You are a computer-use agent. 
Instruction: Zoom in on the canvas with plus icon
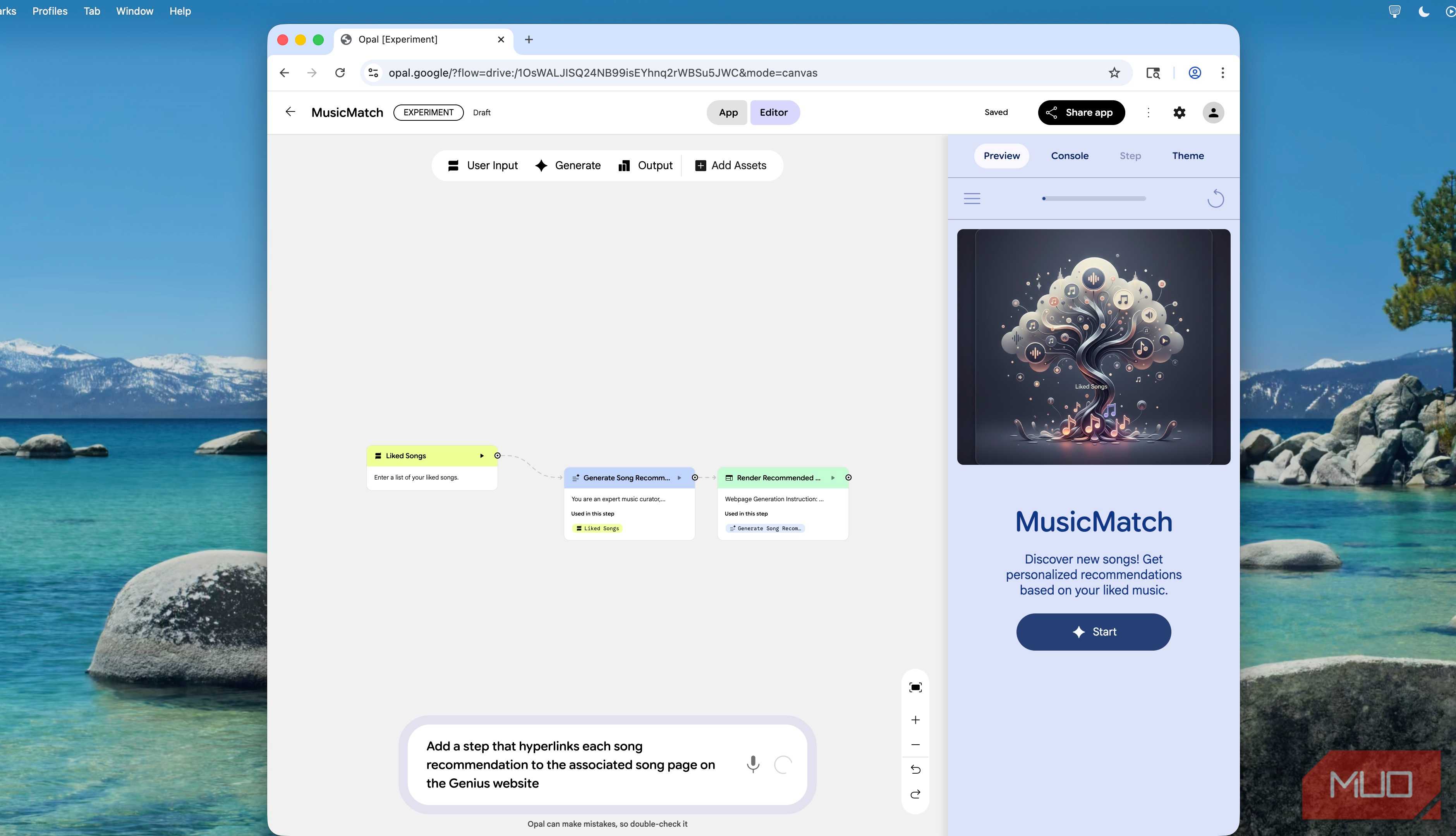pyautogui.click(x=915, y=720)
